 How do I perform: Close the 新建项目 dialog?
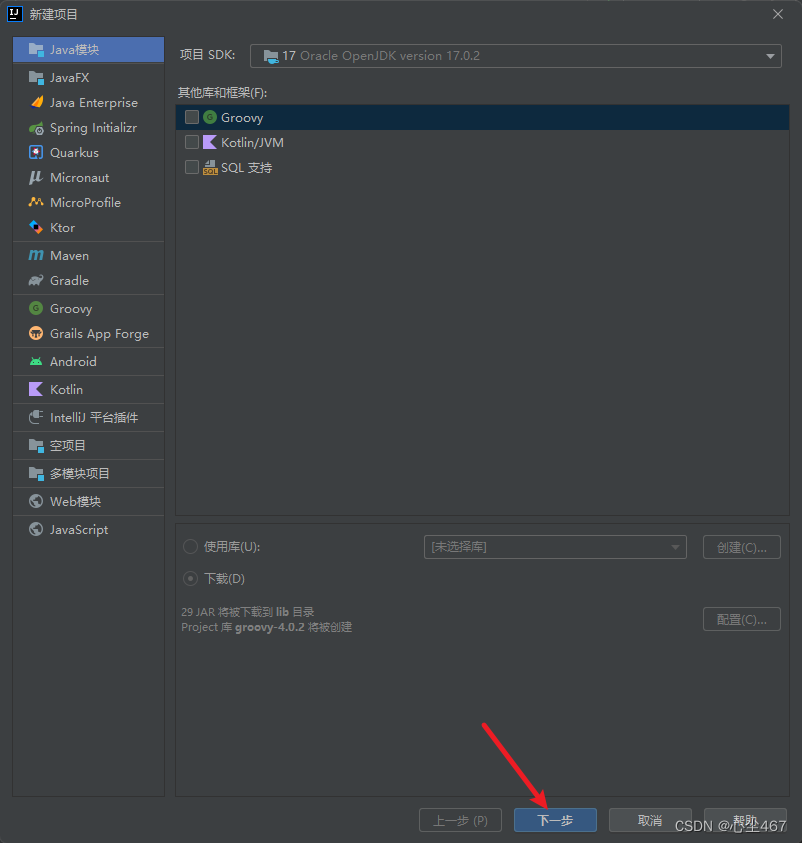[x=778, y=15]
